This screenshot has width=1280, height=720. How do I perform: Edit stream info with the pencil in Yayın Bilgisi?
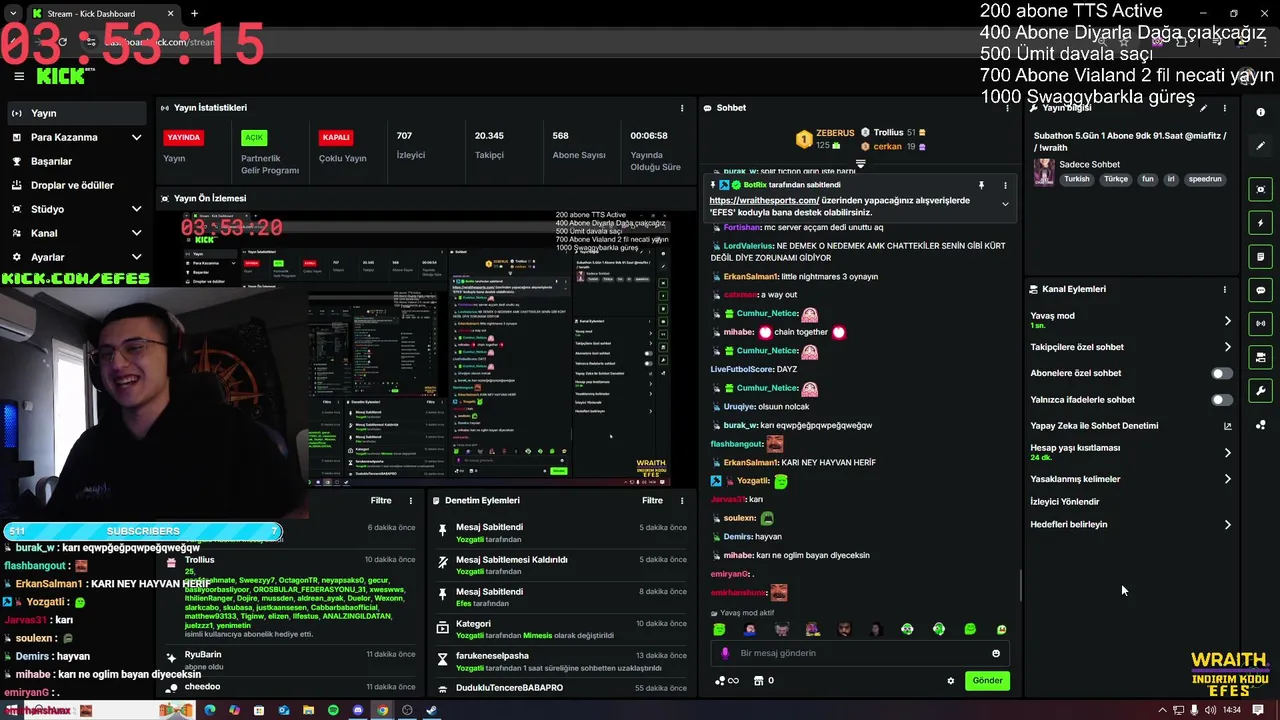1204,108
